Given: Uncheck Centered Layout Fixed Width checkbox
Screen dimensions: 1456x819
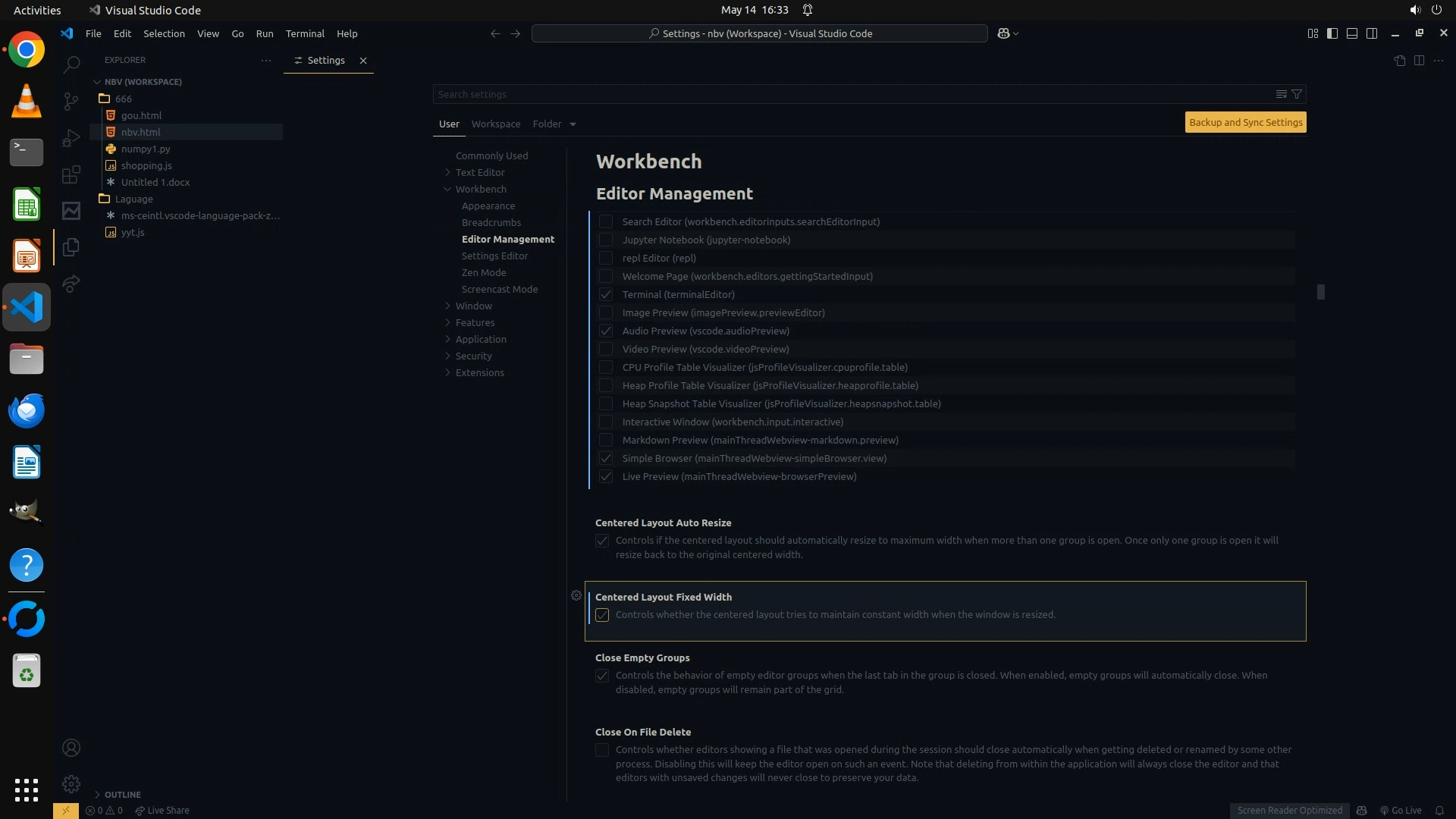Looking at the screenshot, I should 602,615.
